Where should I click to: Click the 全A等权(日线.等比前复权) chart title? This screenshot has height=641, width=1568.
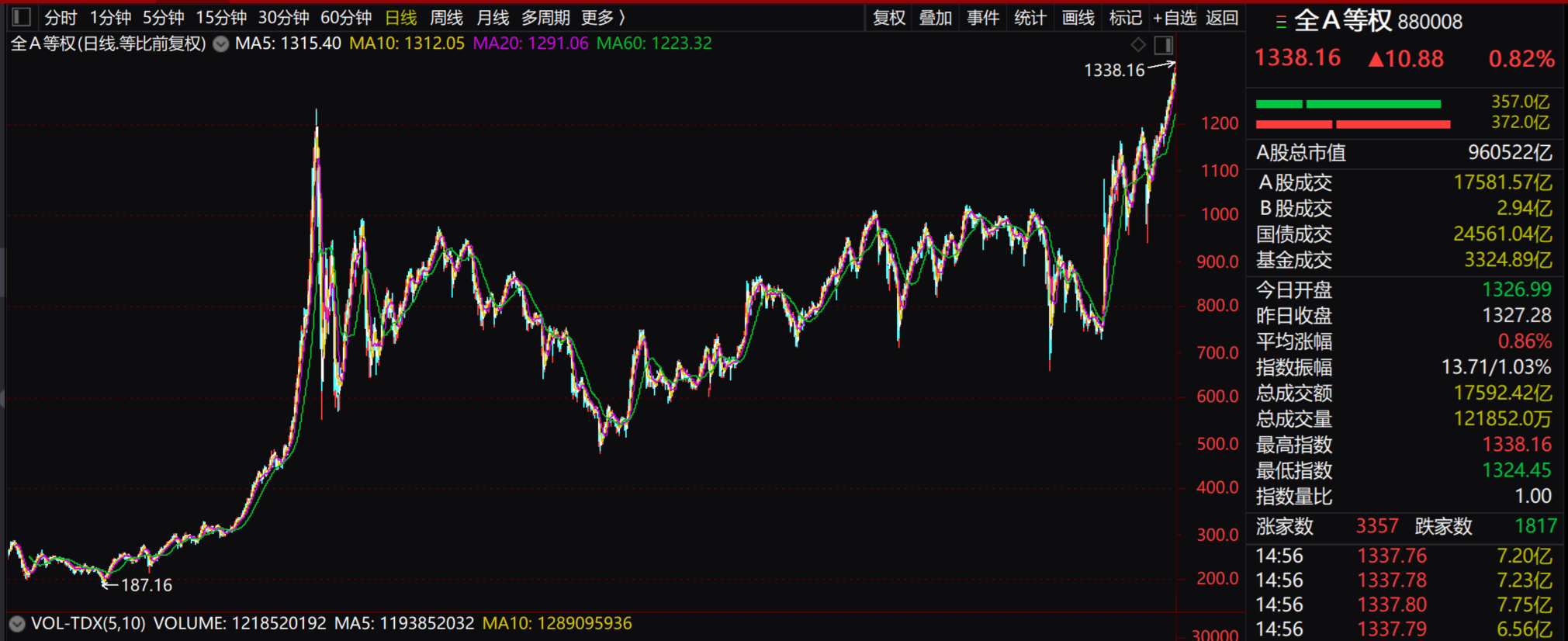click(x=109, y=43)
